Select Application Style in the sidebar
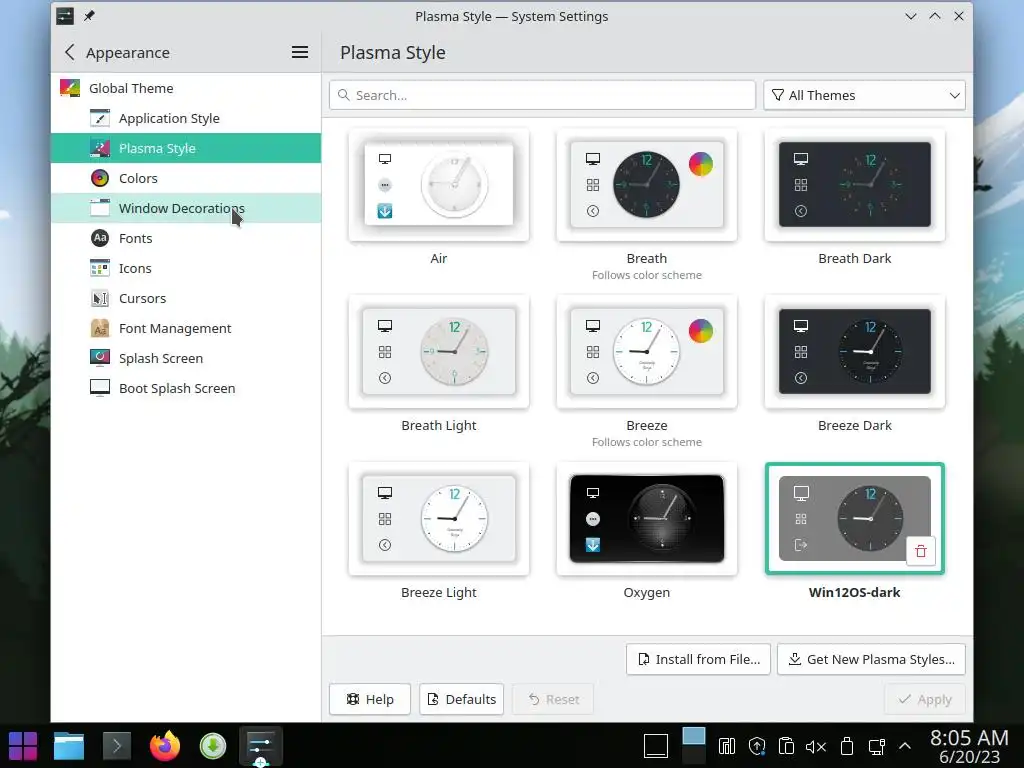 point(185,118)
